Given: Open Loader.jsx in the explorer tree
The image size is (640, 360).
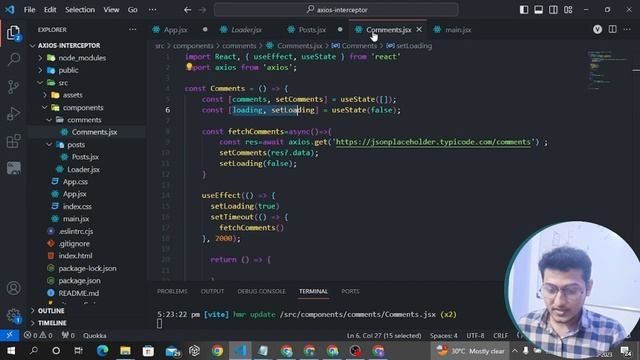Looking at the screenshot, I should (x=83, y=169).
